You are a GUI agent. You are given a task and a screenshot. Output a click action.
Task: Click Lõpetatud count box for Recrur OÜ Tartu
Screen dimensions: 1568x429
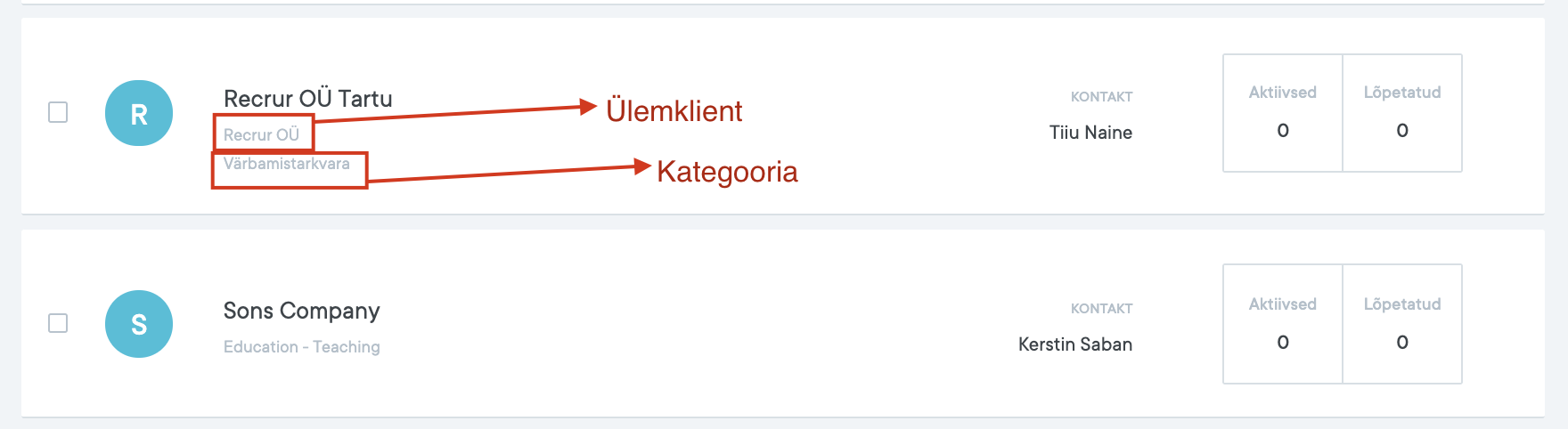(x=1401, y=113)
